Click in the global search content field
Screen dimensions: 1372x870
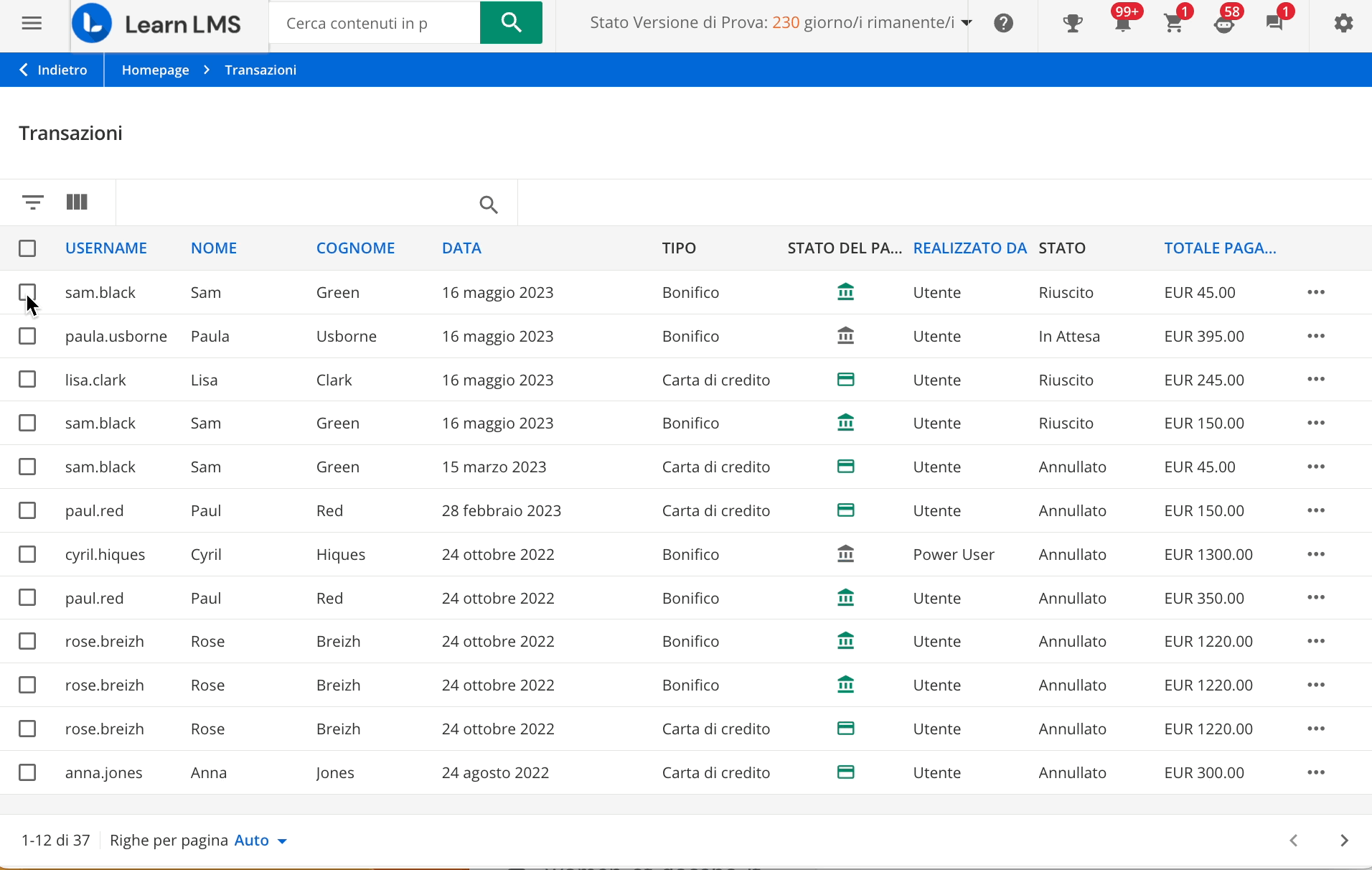(x=375, y=23)
